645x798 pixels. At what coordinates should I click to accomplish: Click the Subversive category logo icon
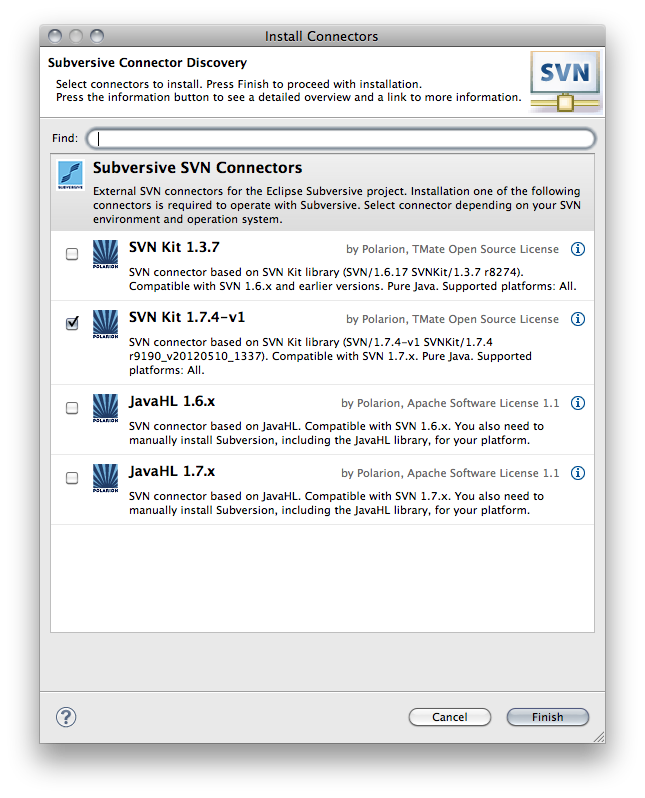click(x=70, y=175)
